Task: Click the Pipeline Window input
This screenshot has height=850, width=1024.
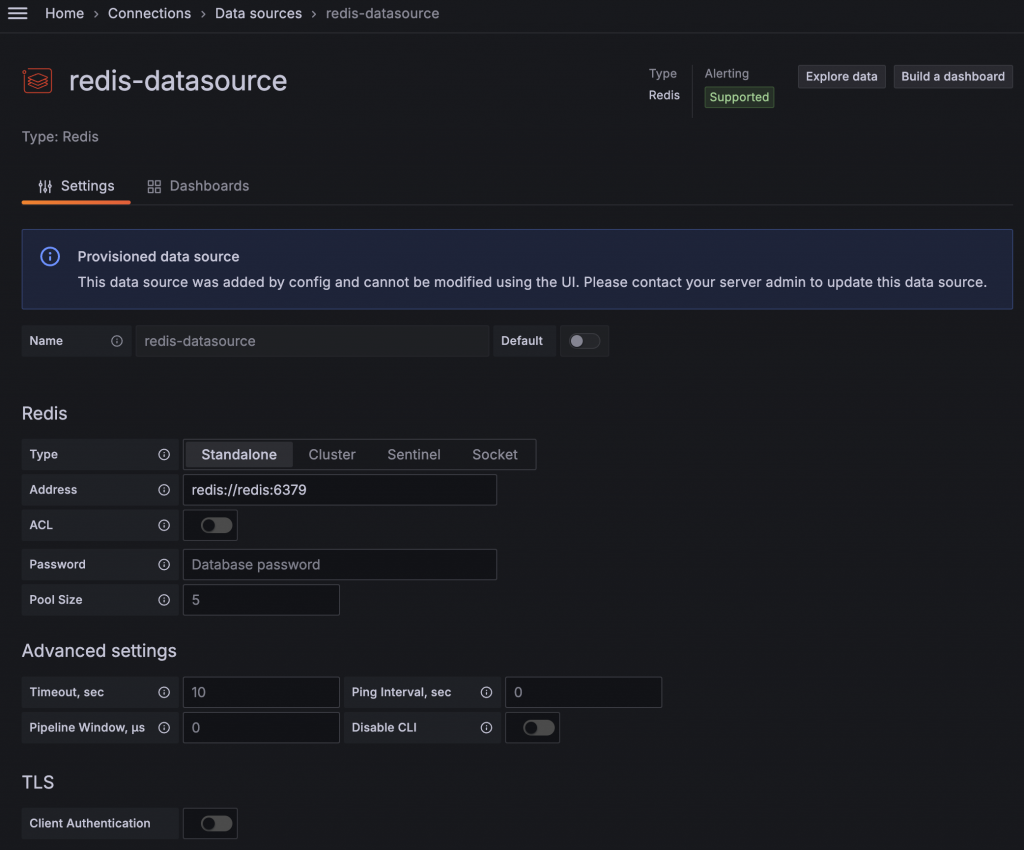Action: pos(261,727)
